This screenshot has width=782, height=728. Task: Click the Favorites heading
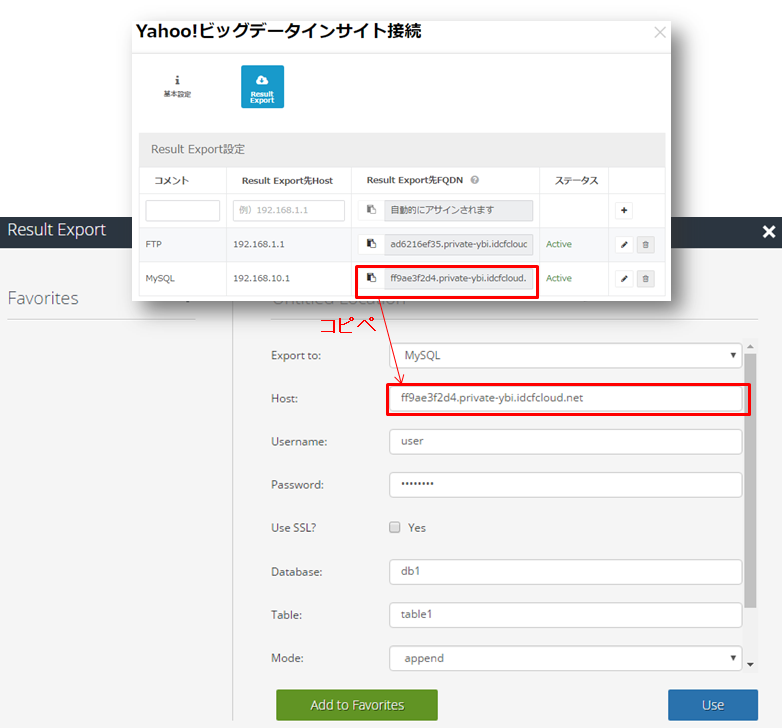[x=43, y=298]
